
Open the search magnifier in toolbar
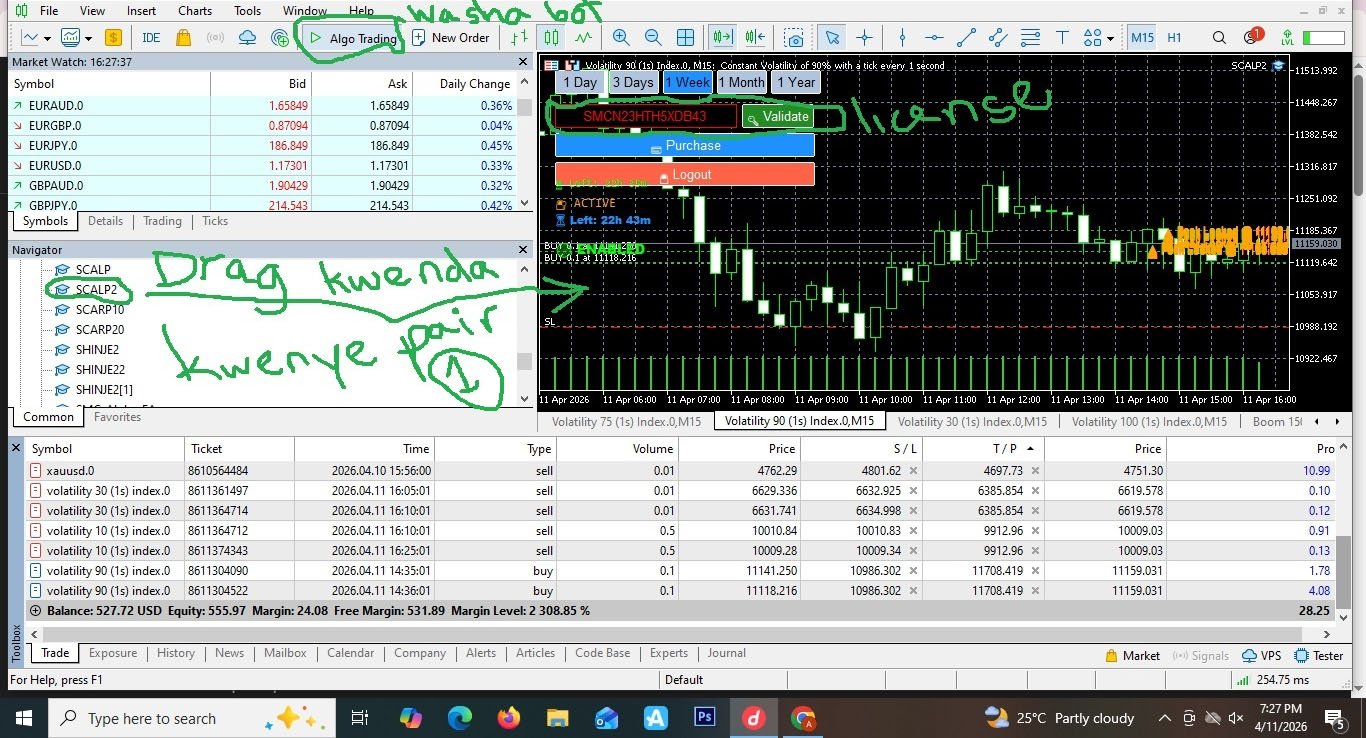pos(1219,38)
